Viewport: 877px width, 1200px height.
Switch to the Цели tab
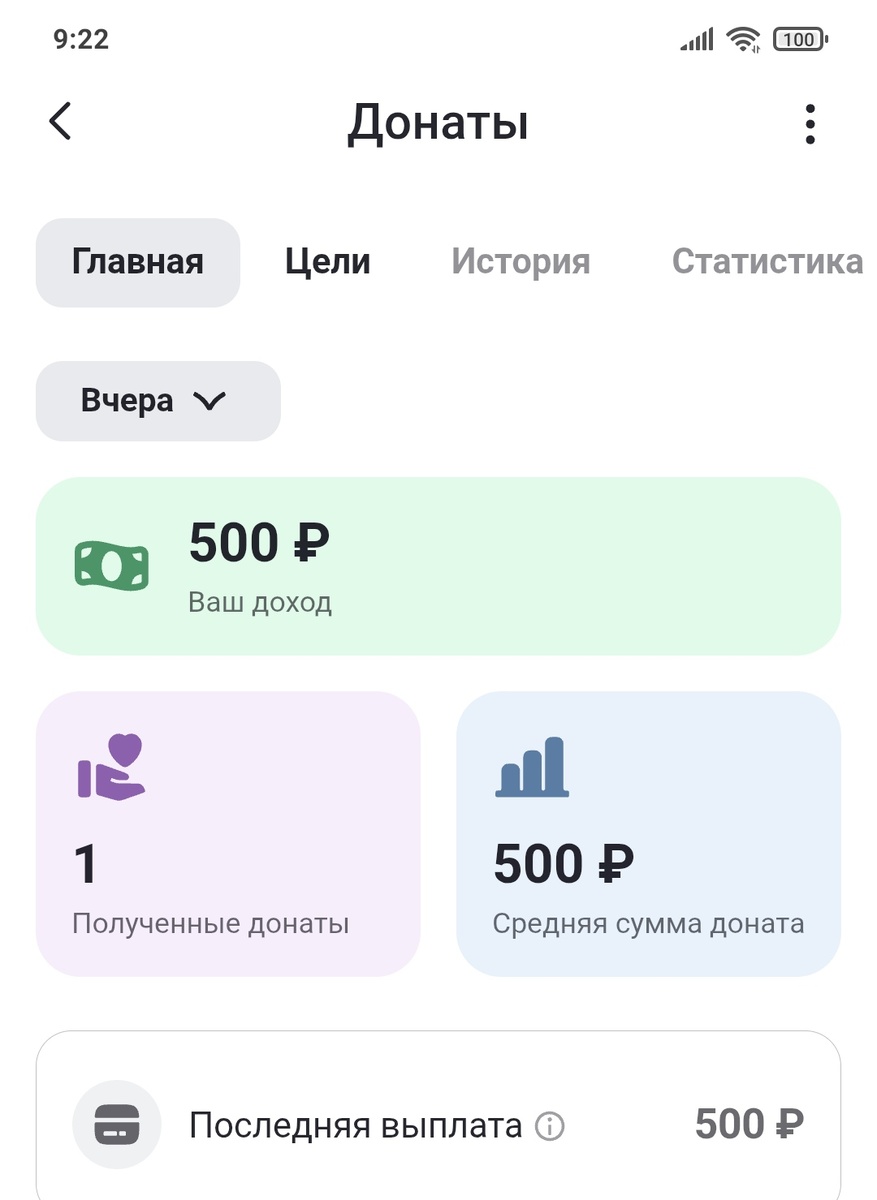pos(327,262)
